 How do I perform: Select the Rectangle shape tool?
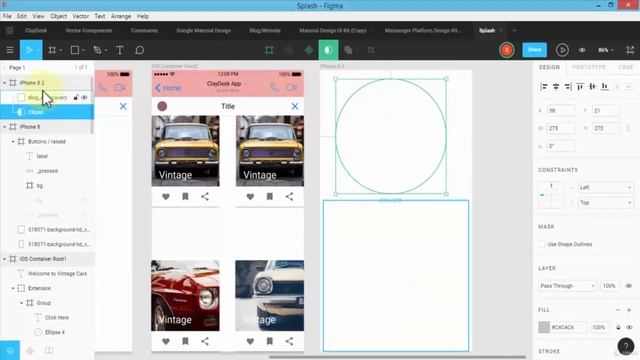click(75, 50)
